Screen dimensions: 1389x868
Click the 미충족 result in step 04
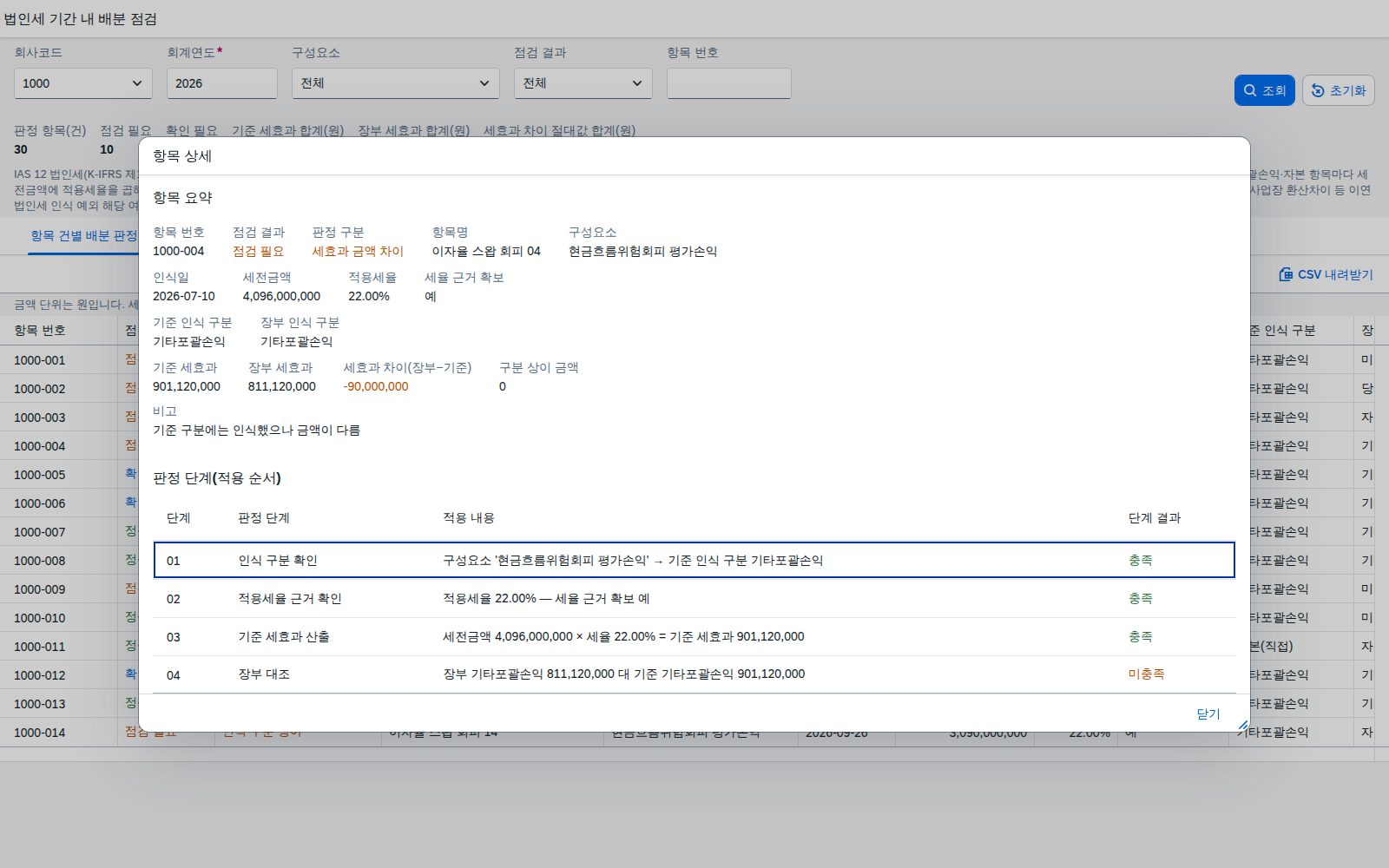pos(1146,674)
